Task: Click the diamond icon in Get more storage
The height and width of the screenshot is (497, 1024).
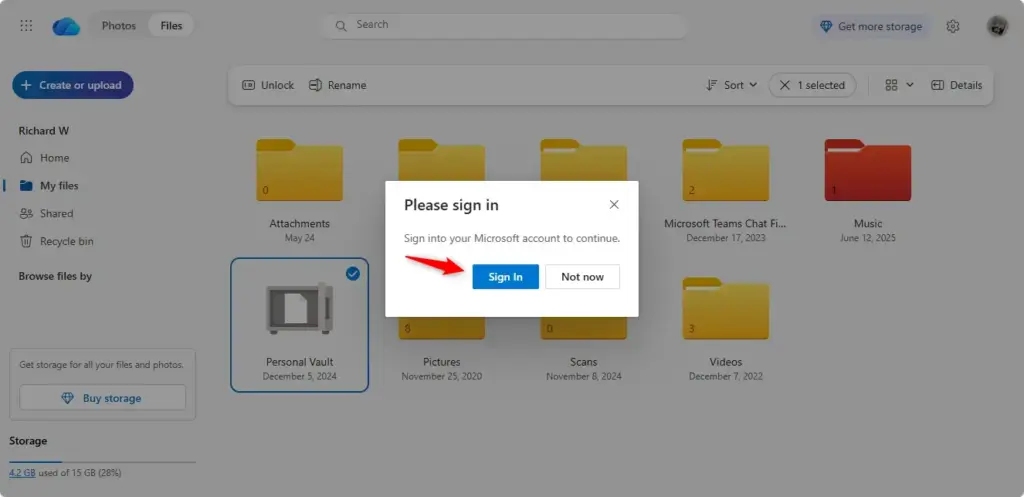Action: point(826,26)
